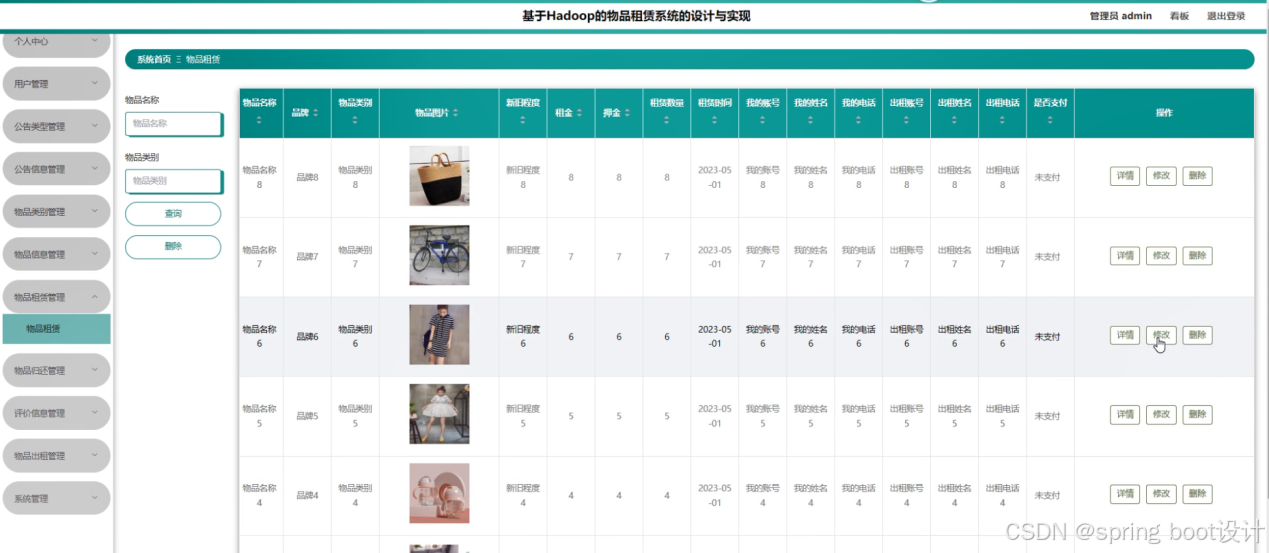
Task: Expand the 物品出租管理 sidebar menu
Action: pos(55,455)
